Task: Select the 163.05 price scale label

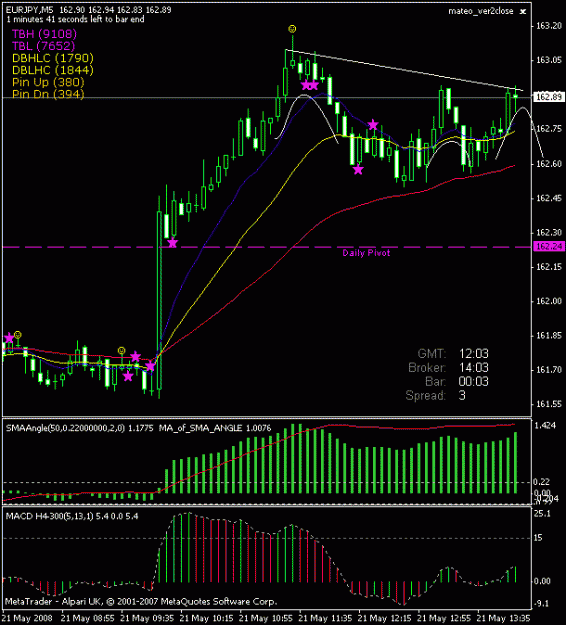Action: (x=549, y=60)
